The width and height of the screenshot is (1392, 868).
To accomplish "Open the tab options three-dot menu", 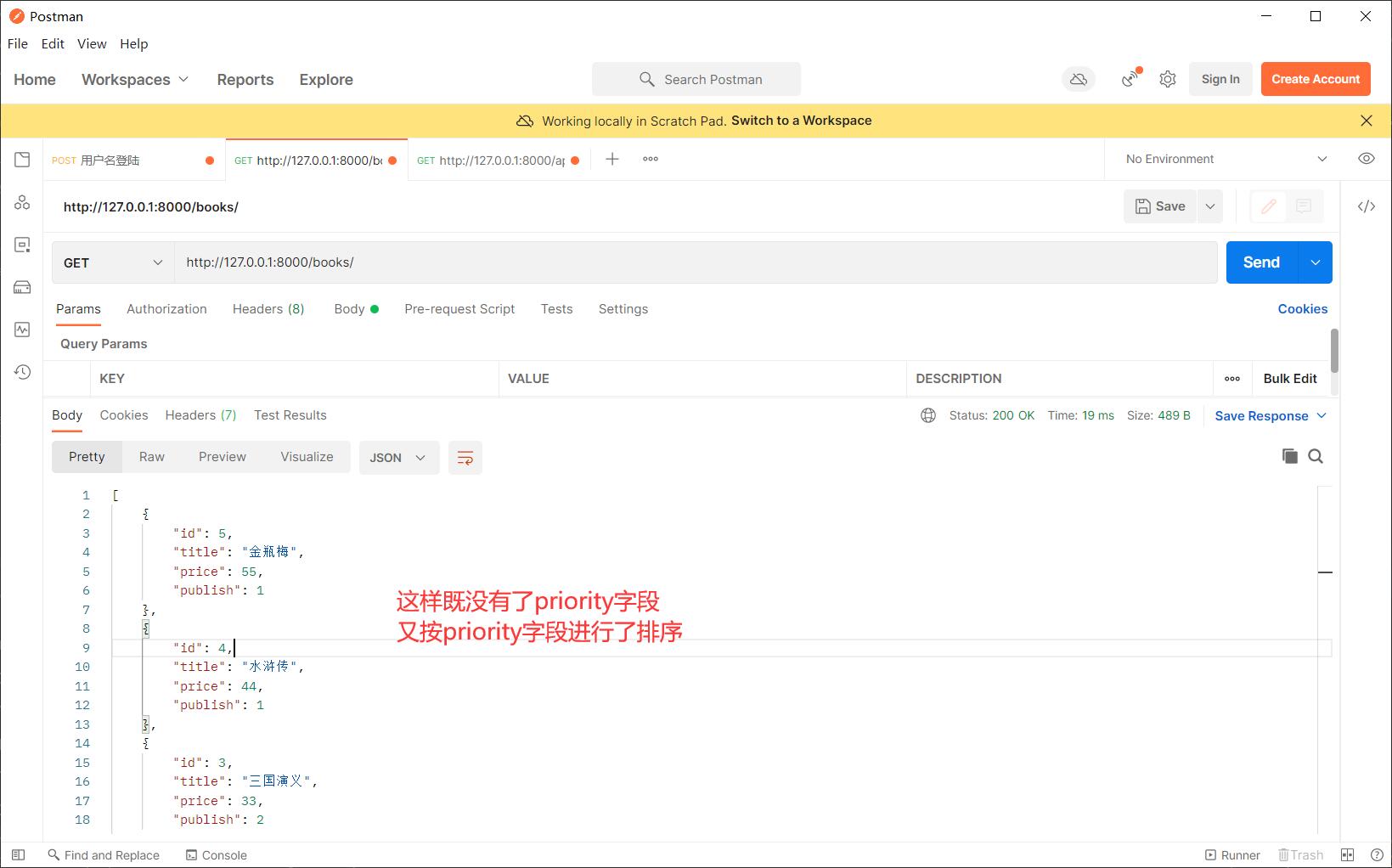I will coord(651,159).
